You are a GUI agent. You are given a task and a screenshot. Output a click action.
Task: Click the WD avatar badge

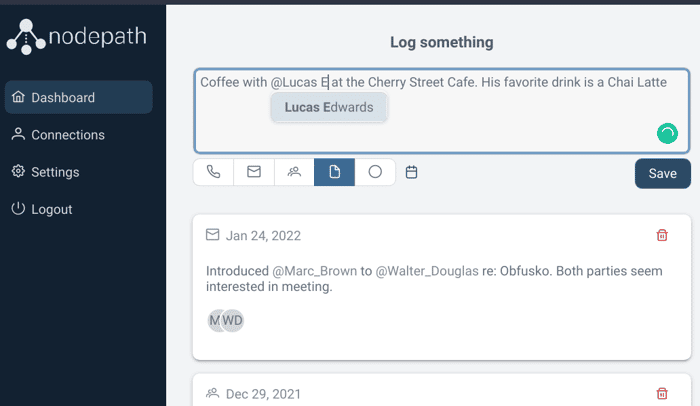point(233,320)
